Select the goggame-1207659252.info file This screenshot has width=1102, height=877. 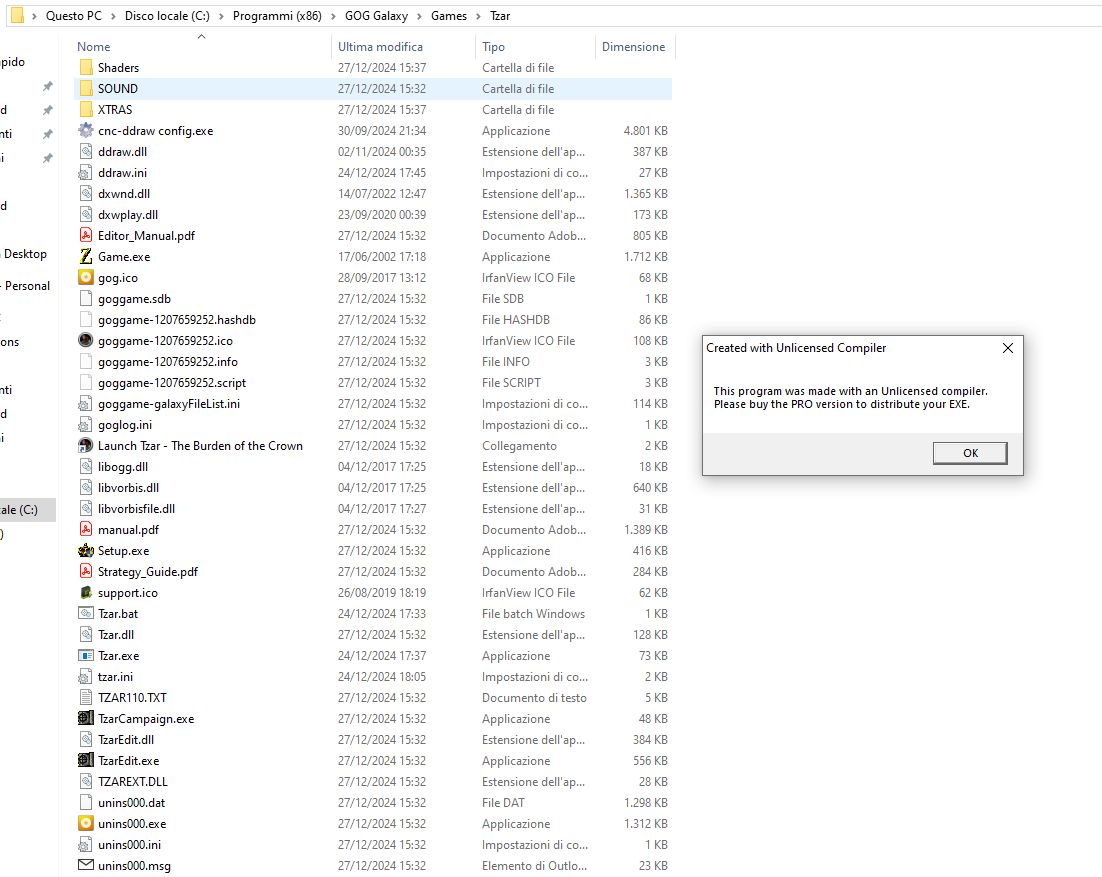[167, 362]
